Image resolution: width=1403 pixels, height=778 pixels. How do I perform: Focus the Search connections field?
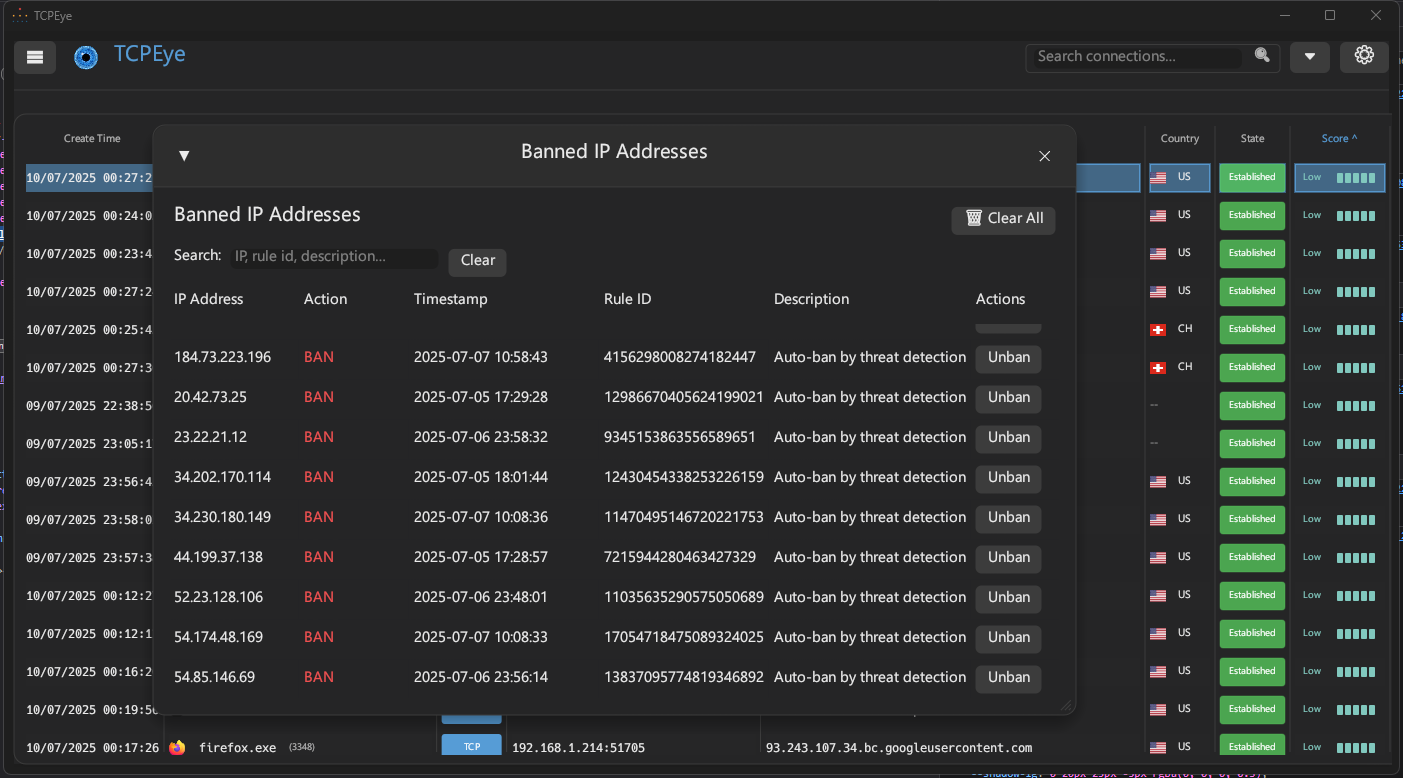coord(1138,57)
